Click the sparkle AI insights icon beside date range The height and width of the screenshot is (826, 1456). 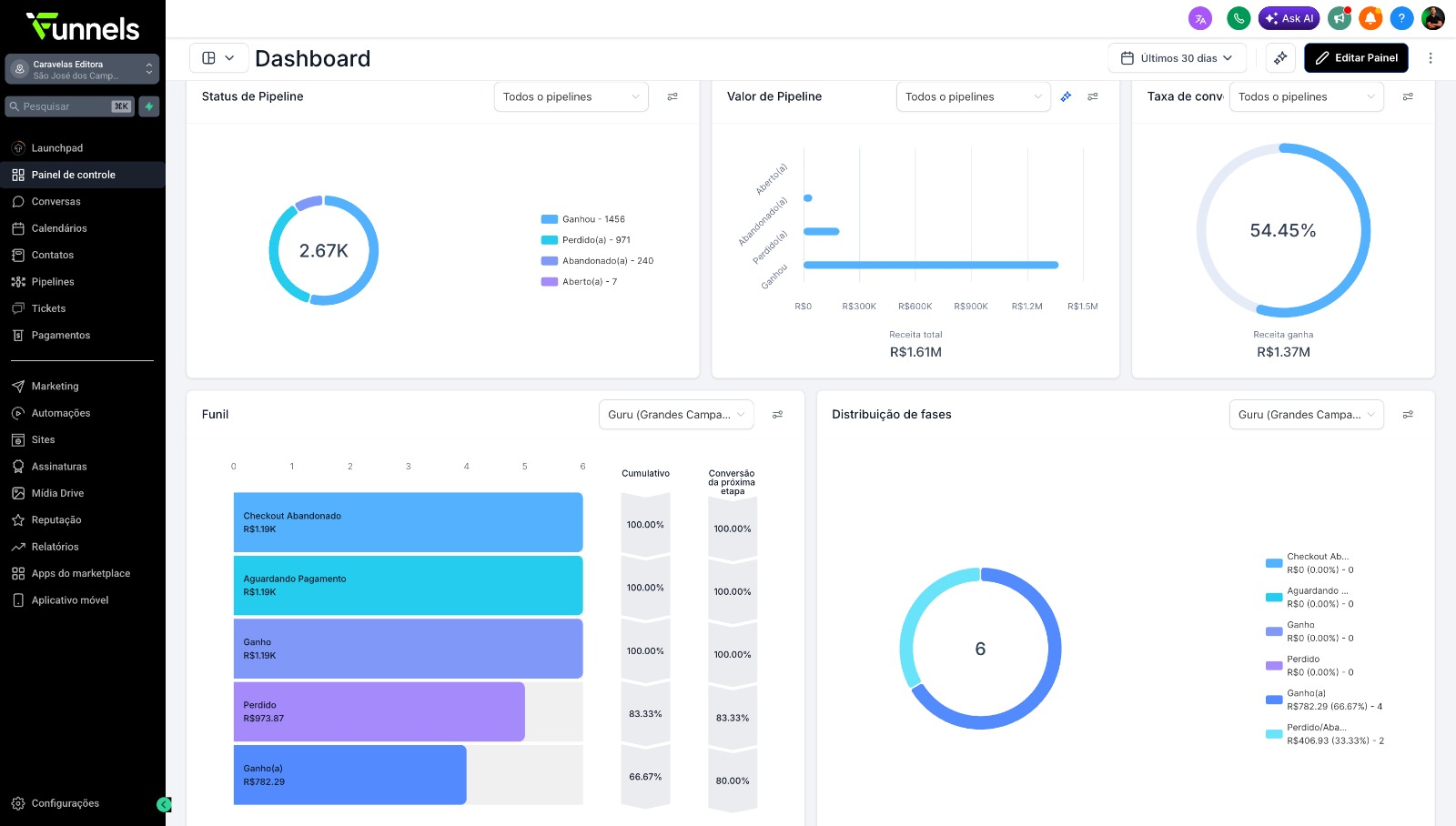(1280, 58)
